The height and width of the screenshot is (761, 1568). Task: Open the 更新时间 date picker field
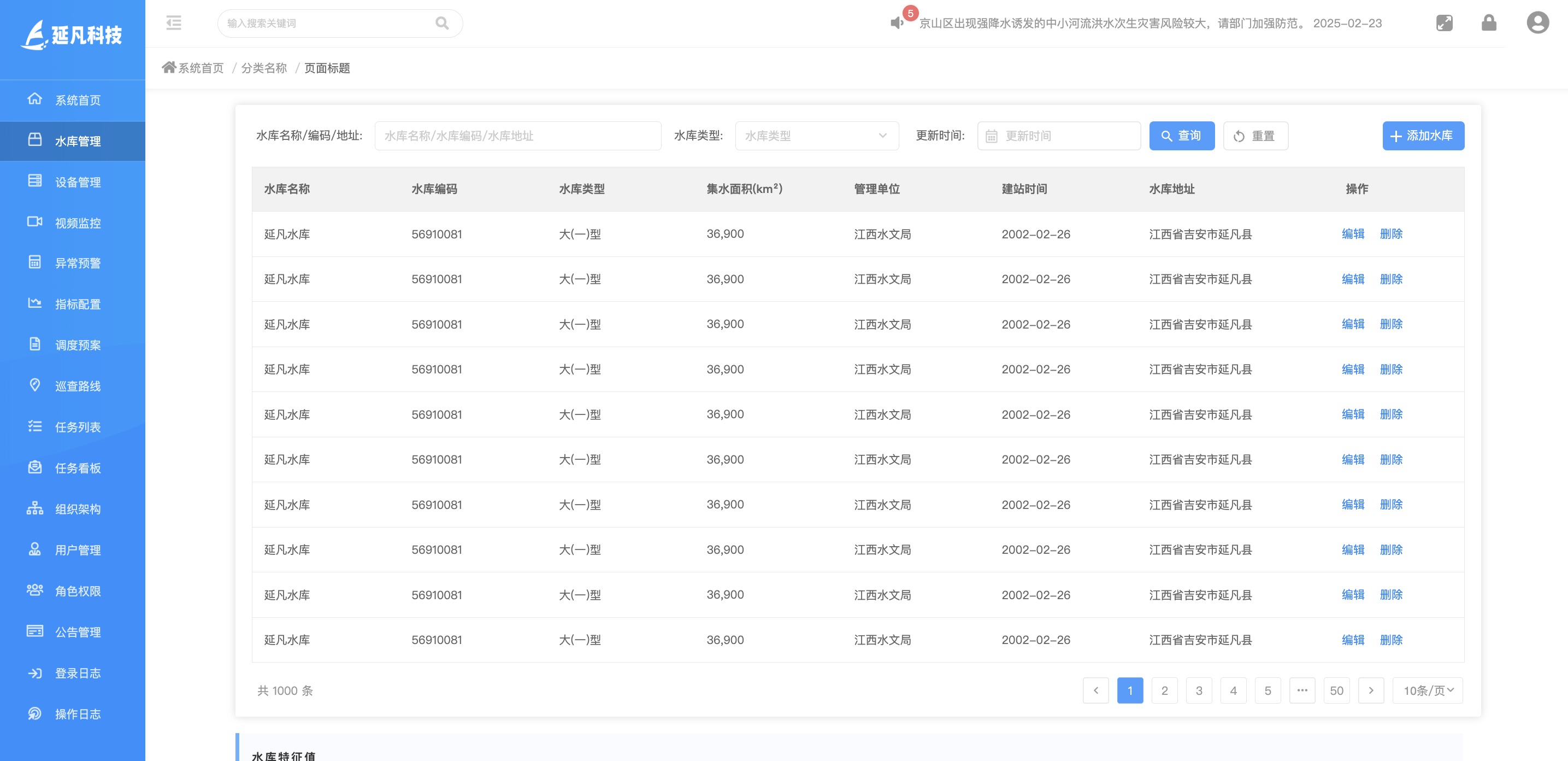click(x=1058, y=136)
